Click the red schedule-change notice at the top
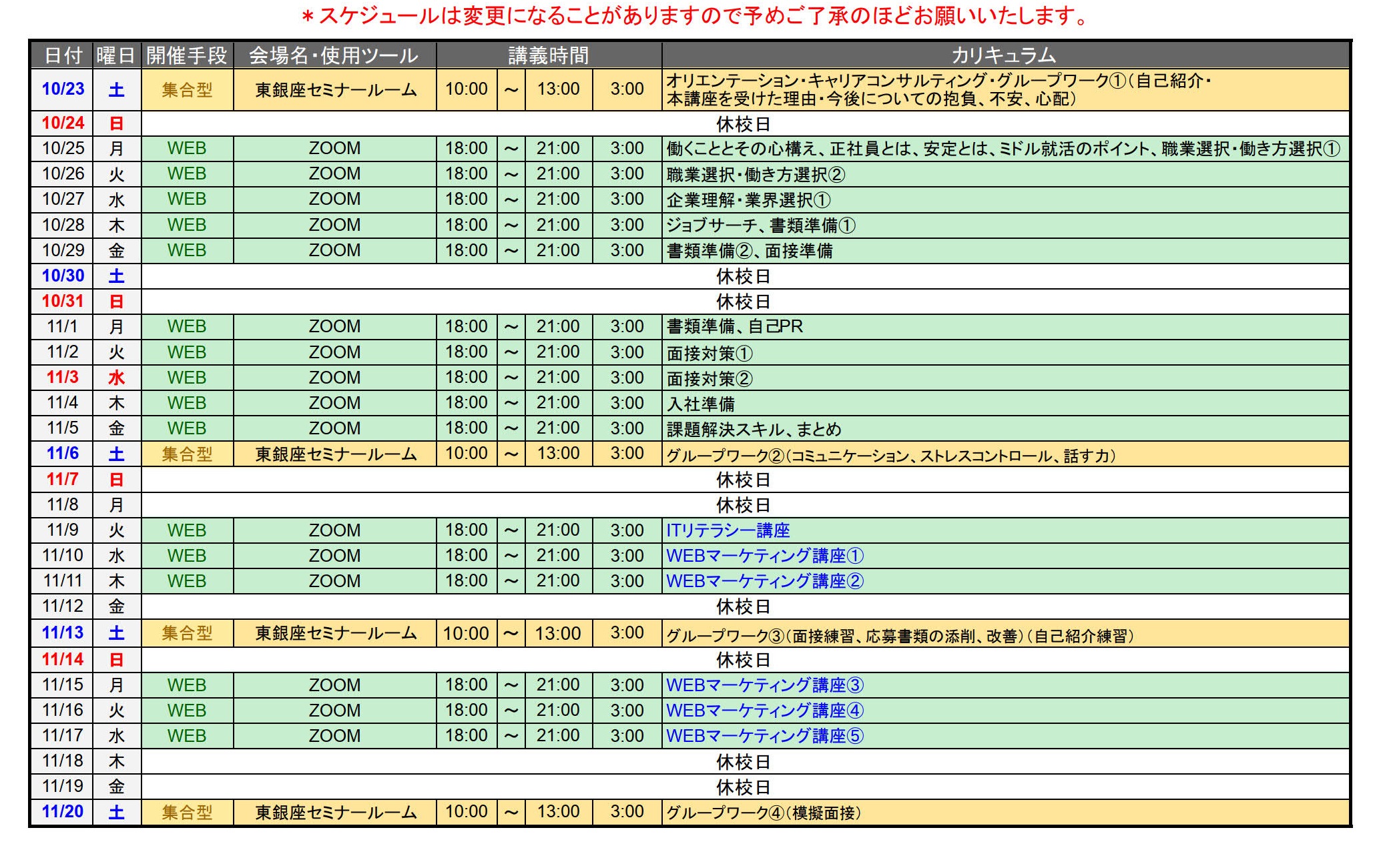Viewport: 1389px width, 868px height. (x=694, y=15)
